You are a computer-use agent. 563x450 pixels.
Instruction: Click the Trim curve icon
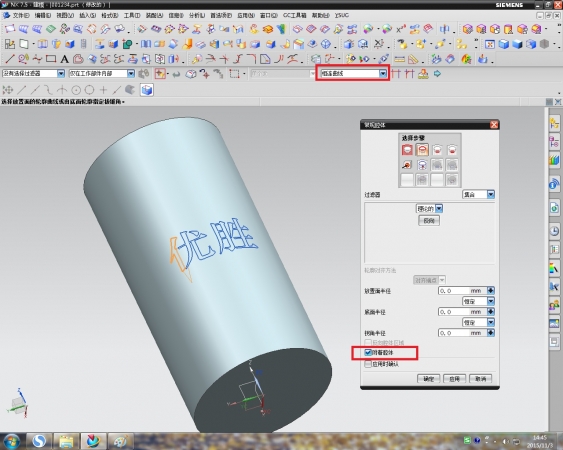[210, 59]
